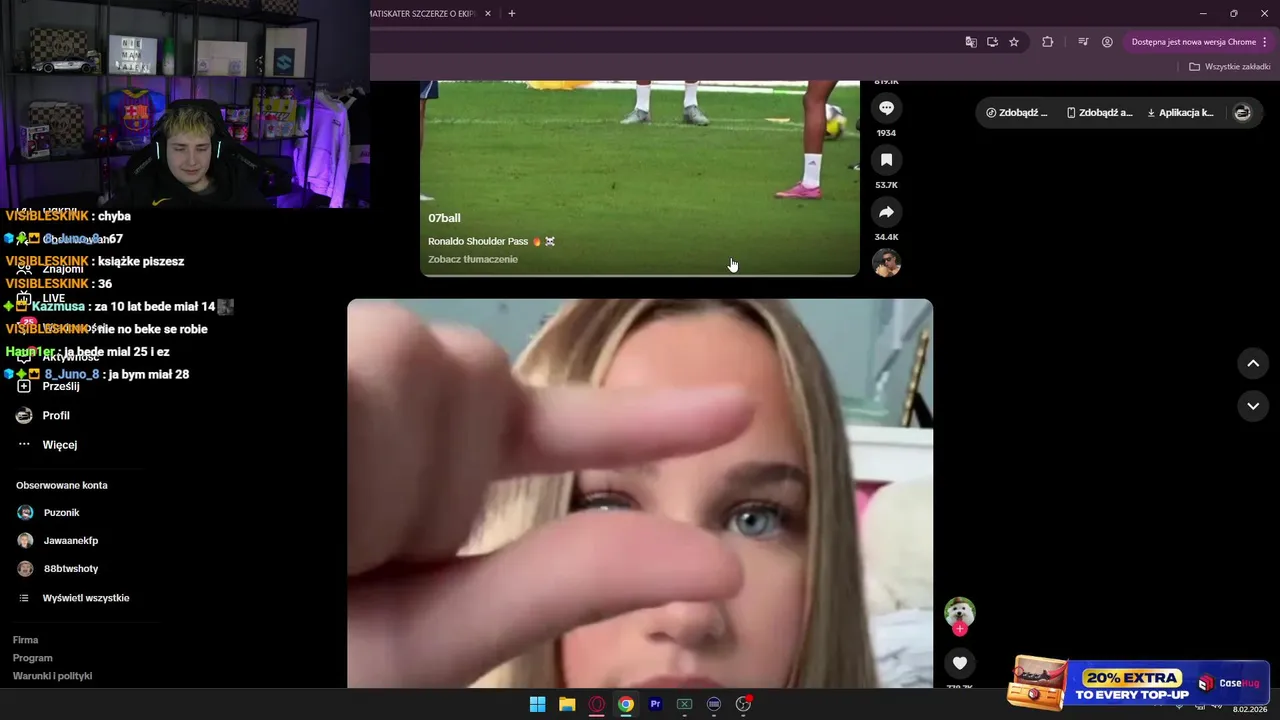Open the Wszystkie zakładki bookmarks folder
This screenshot has width=1280, height=720.
(1230, 67)
